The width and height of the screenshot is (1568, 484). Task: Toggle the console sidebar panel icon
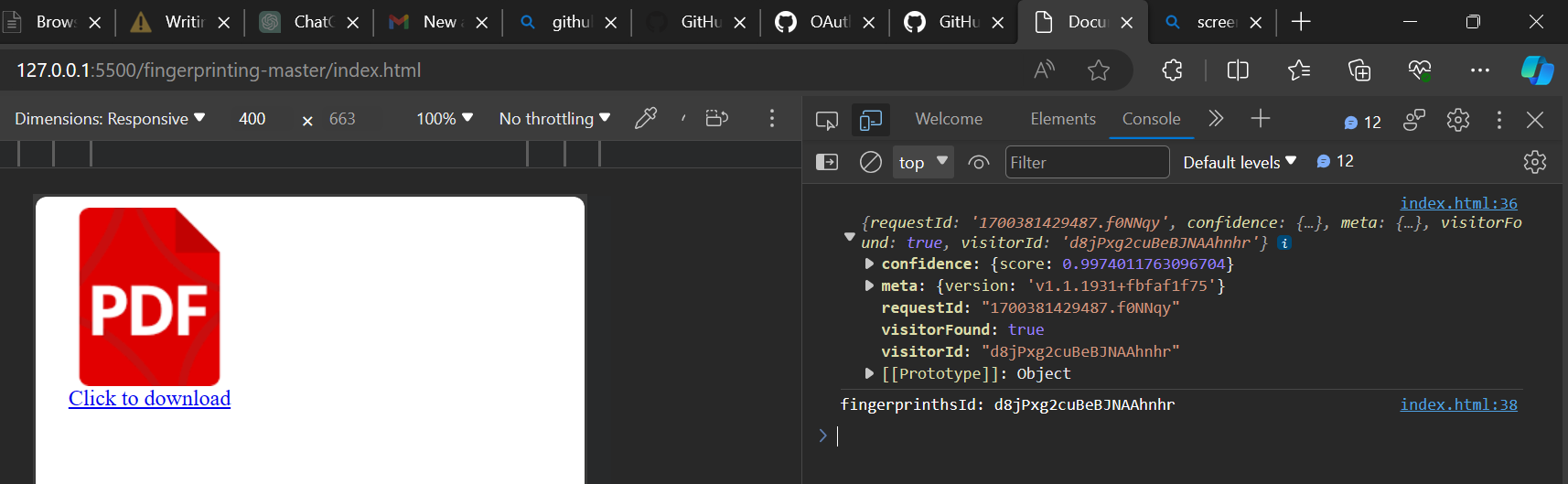click(x=826, y=162)
